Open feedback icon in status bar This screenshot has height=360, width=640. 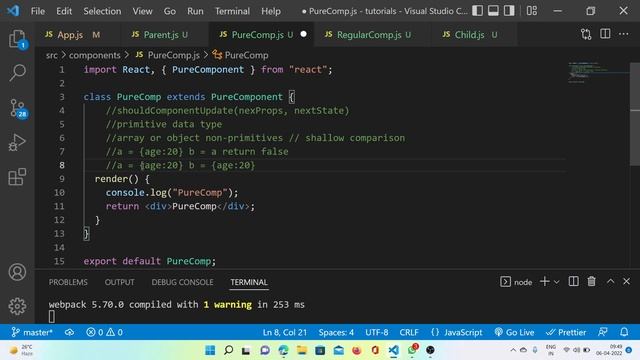[602, 332]
